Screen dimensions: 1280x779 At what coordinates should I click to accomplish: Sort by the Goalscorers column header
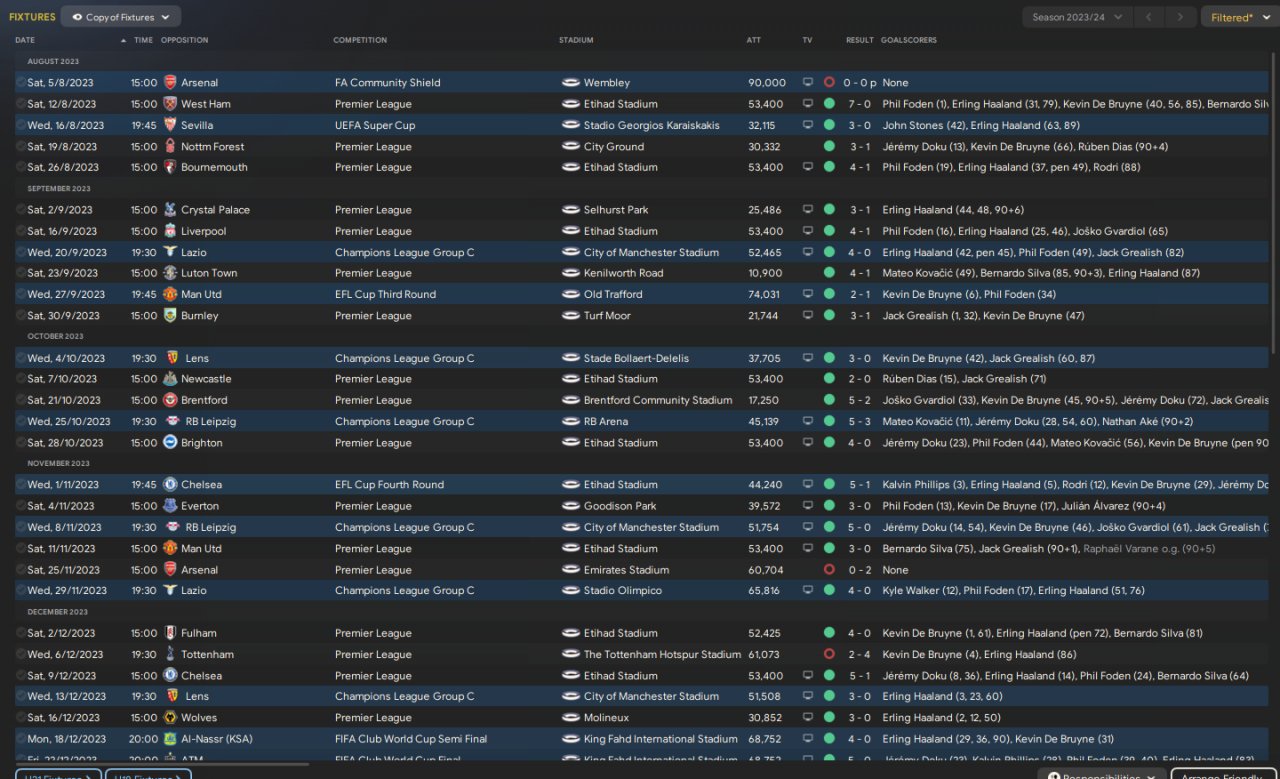(x=909, y=40)
